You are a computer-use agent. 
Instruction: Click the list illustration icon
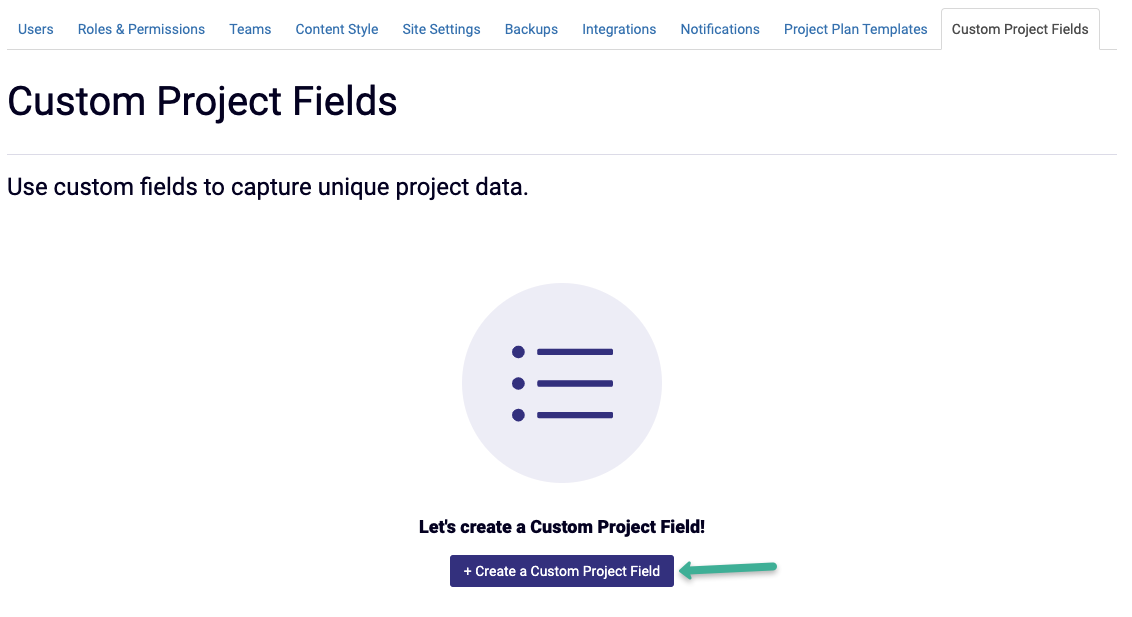pos(562,383)
